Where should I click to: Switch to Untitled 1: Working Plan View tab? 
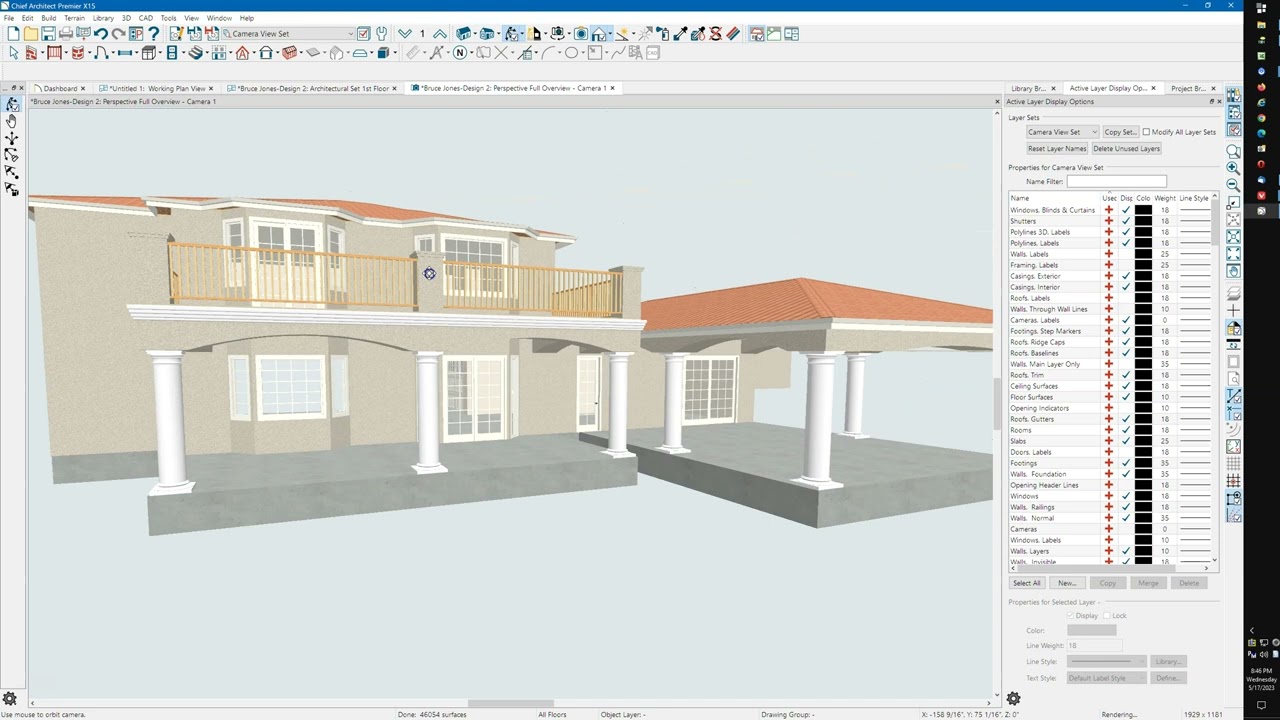[x=157, y=88]
